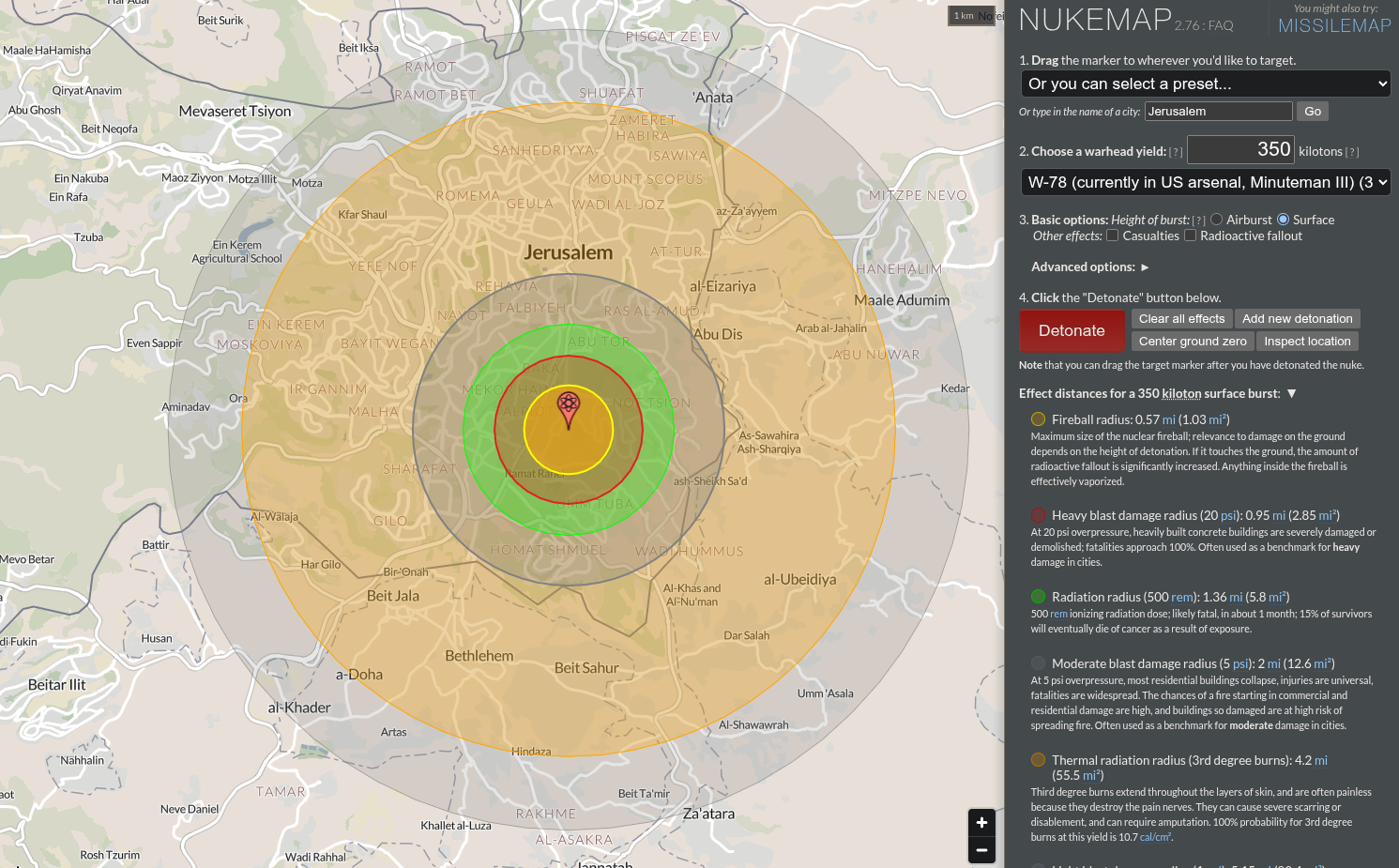Zoom out the map with minus button

pos(981,850)
